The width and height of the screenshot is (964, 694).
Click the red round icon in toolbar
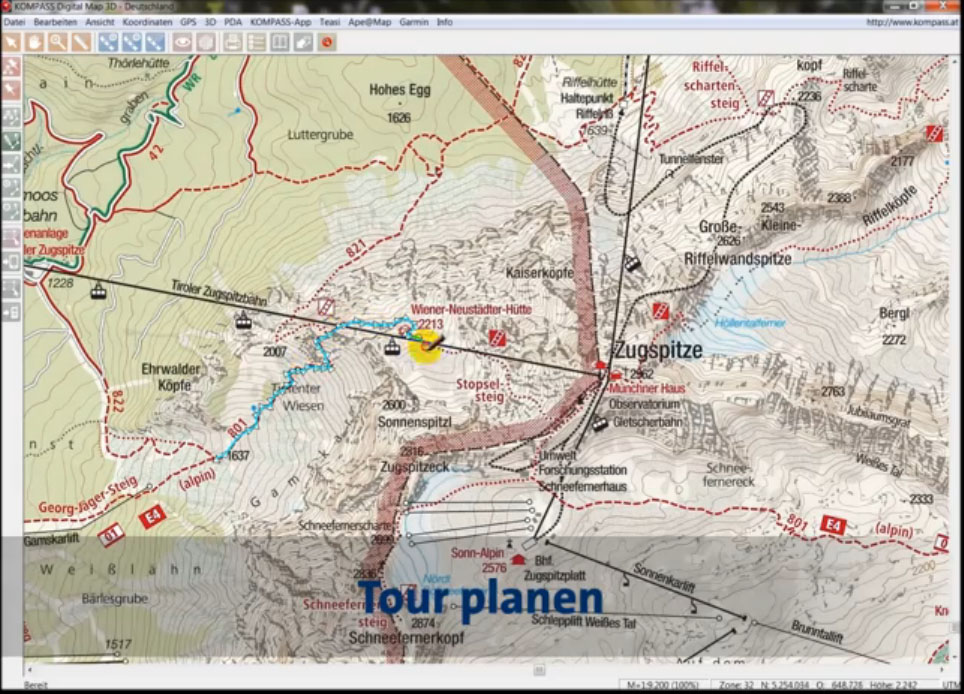[327, 42]
